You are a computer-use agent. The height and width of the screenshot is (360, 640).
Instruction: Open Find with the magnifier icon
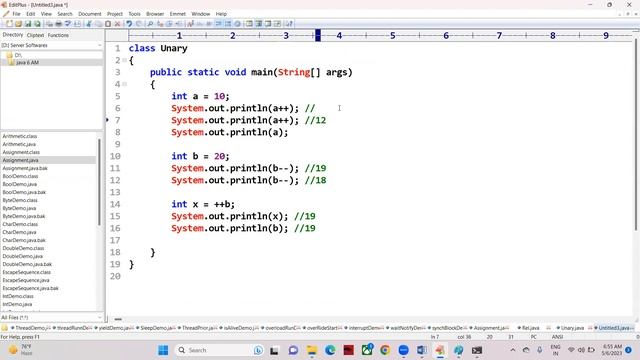tap(150, 24)
